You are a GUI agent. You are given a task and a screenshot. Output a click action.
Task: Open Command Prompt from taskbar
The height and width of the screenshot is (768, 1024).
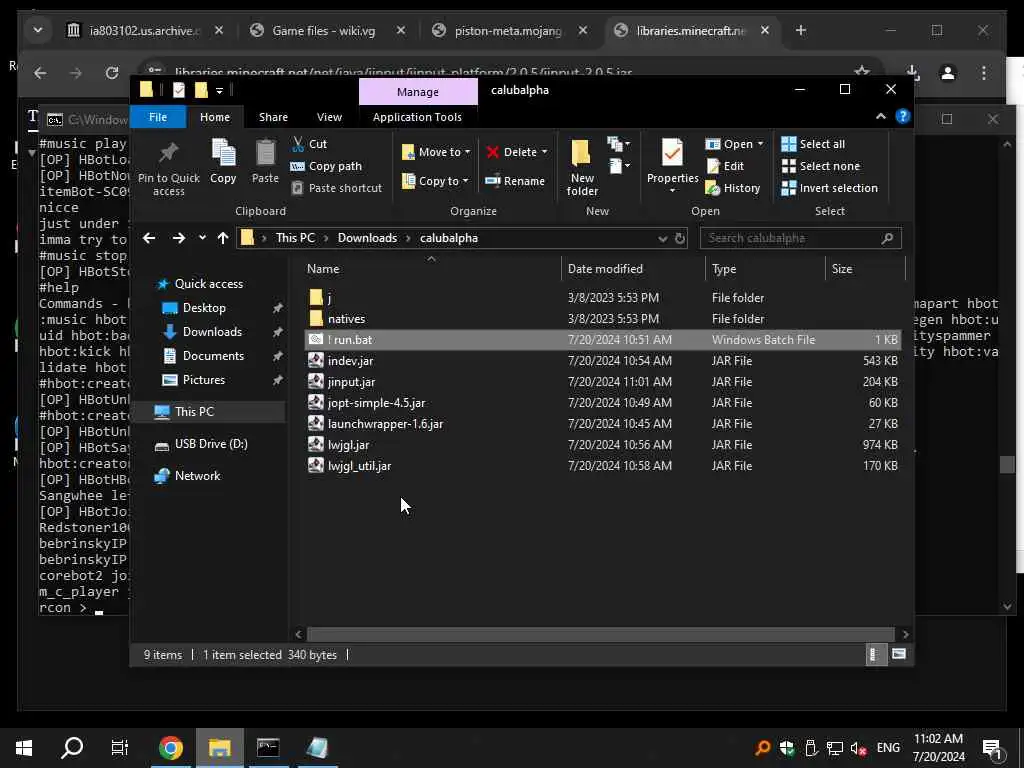click(268, 748)
